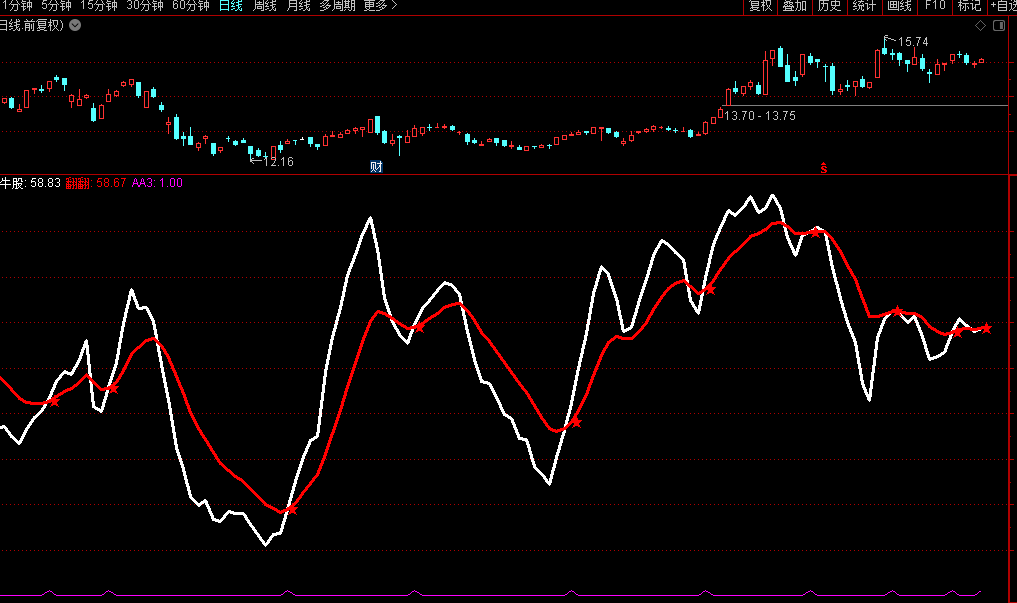
Task: Open the 多周期 multi-period view
Action: (338, 6)
